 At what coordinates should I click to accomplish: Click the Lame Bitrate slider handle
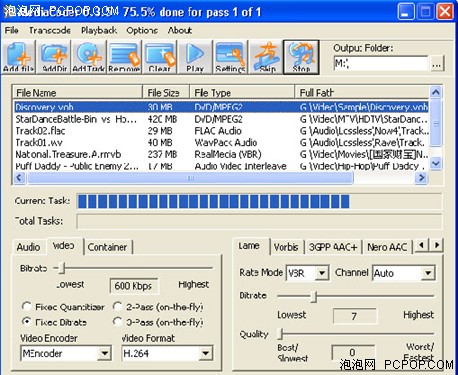314,296
